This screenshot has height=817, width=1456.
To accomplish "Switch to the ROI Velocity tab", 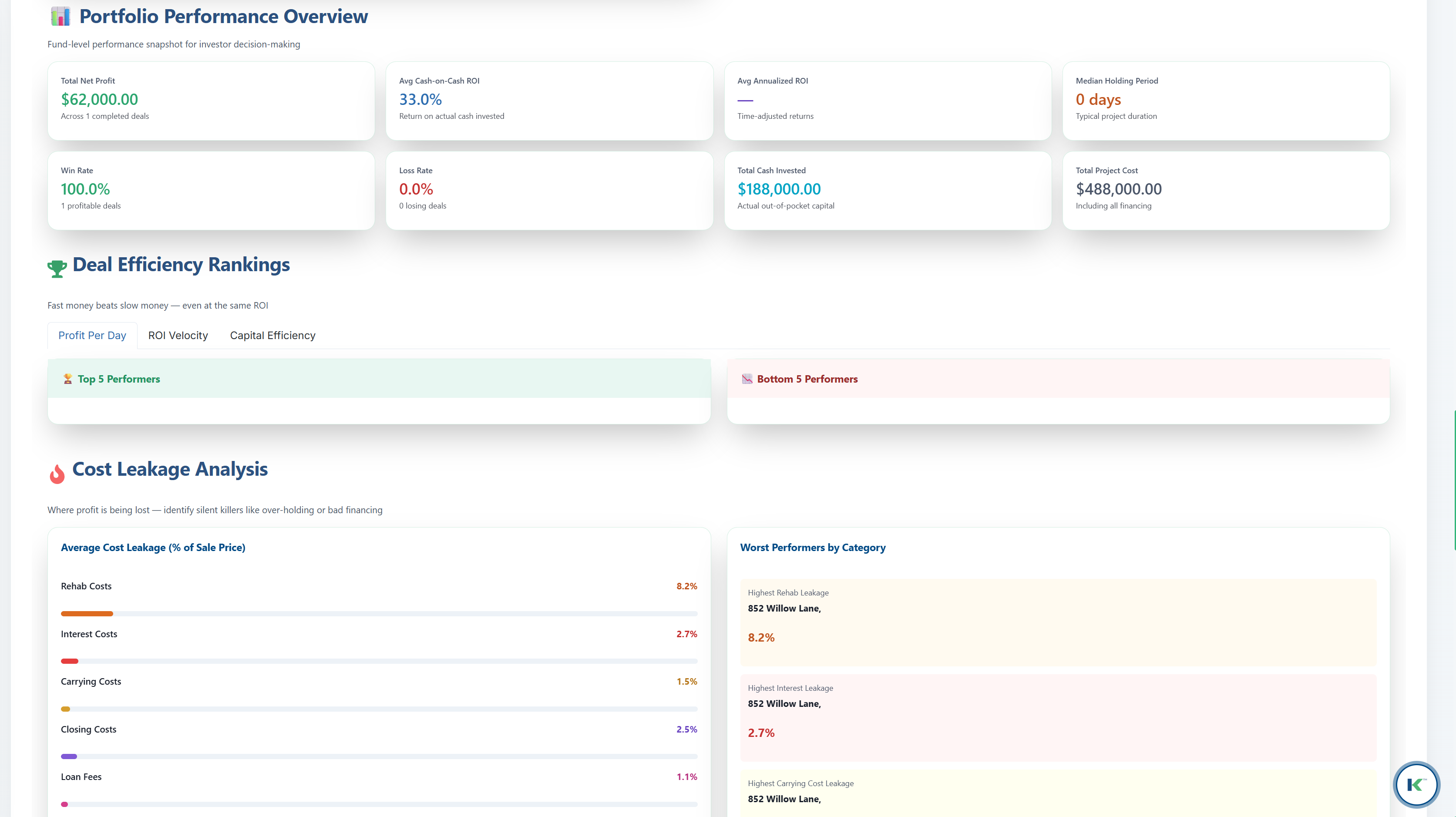I will pos(178,335).
